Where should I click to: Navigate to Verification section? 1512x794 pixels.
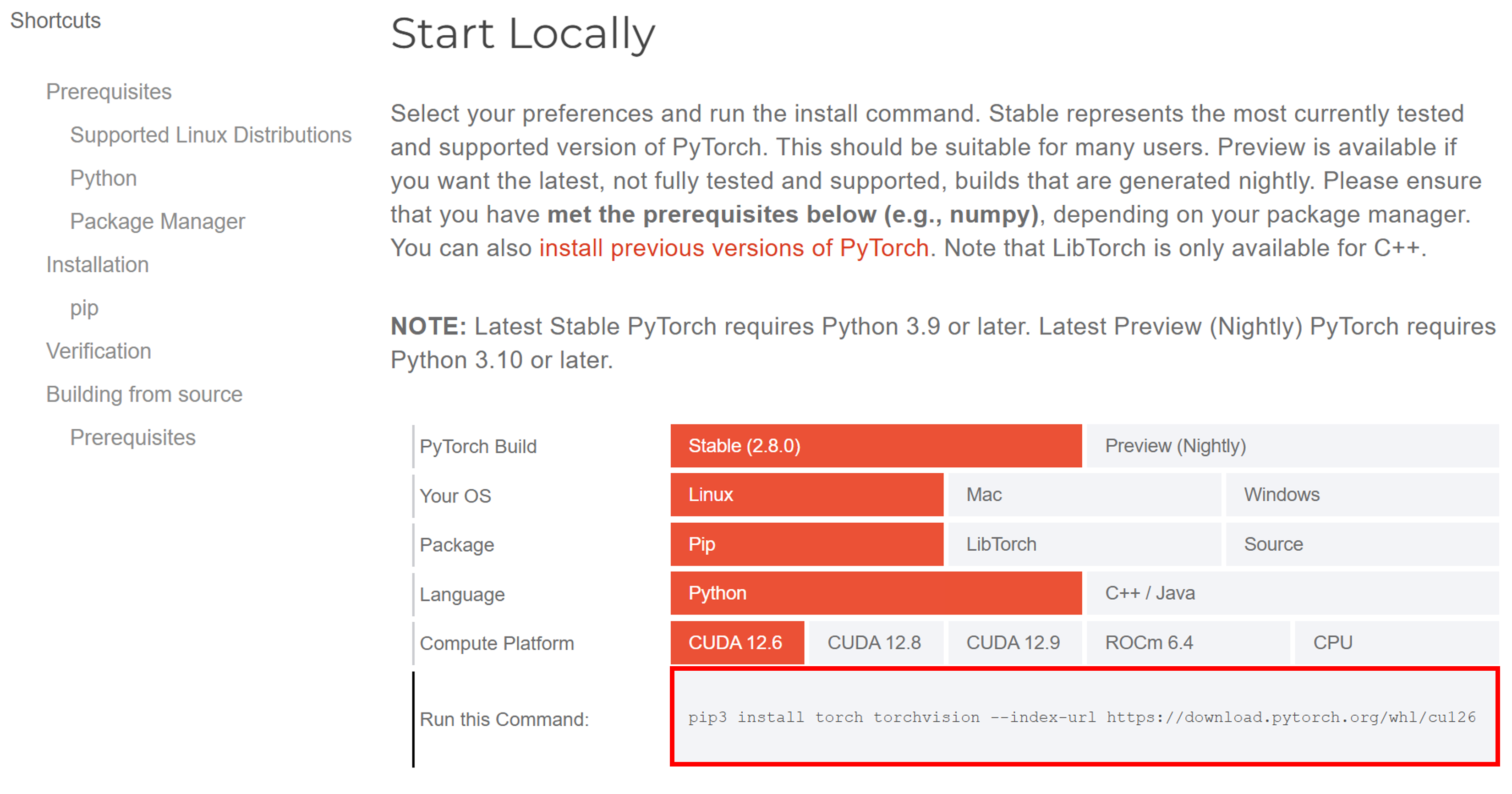click(99, 351)
